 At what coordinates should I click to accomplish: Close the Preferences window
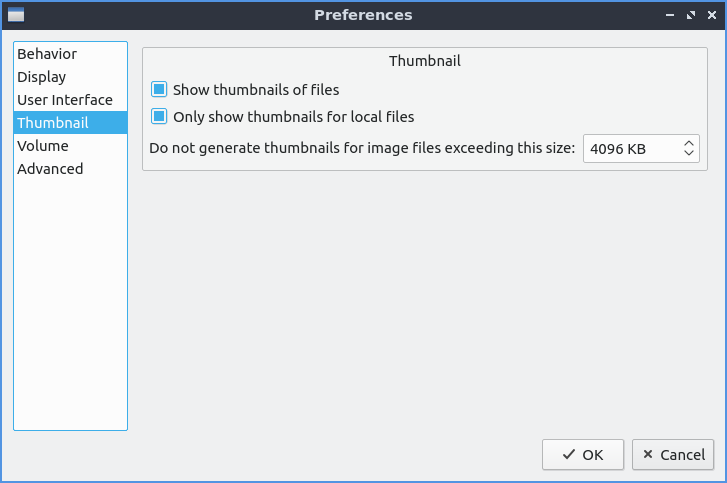[711, 15]
